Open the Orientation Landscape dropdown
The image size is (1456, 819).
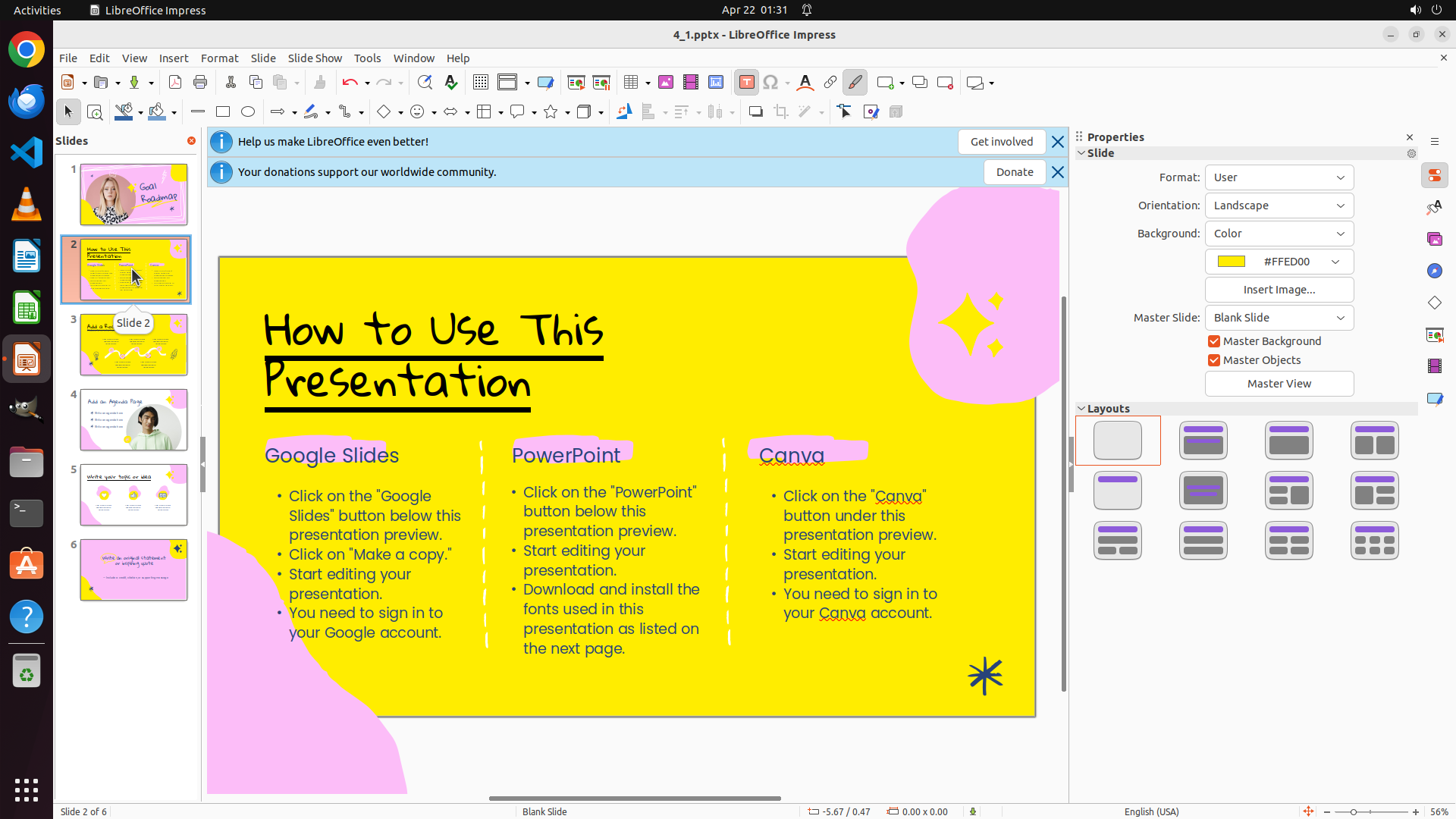(x=1279, y=206)
